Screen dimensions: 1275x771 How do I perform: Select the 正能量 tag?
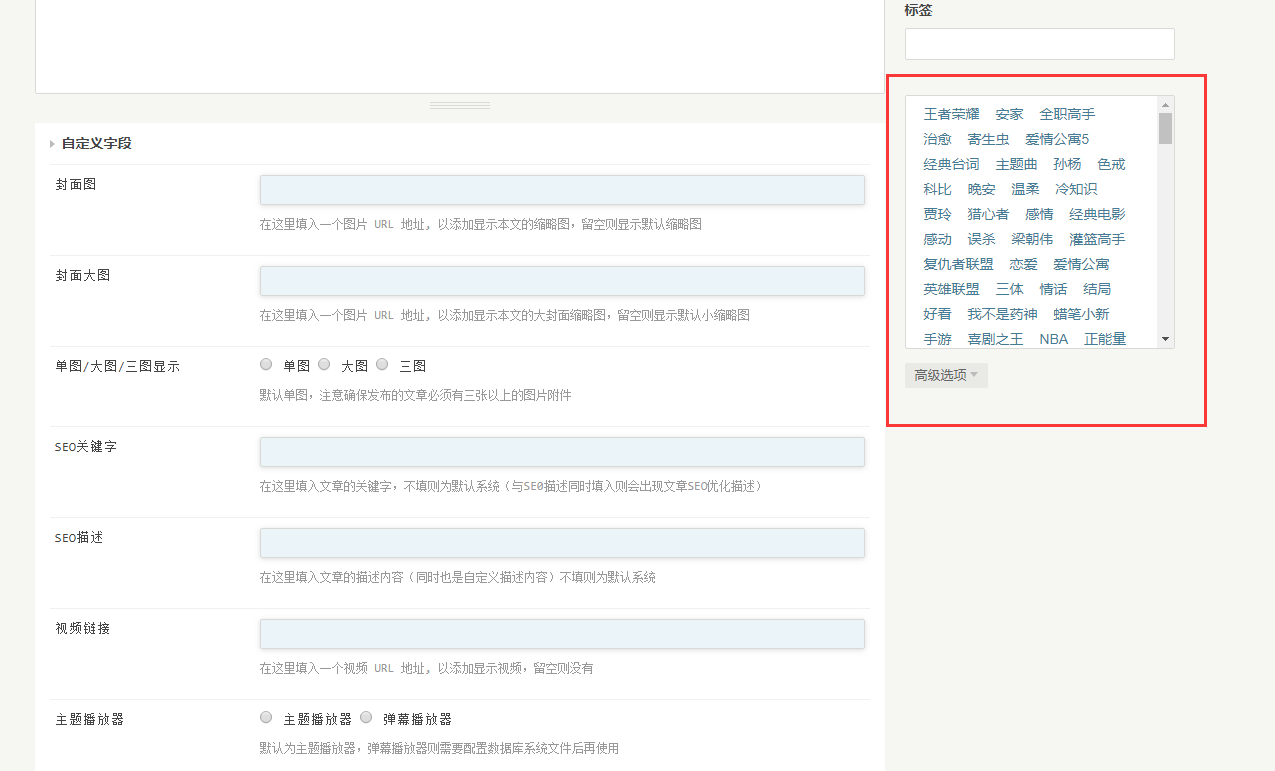point(1105,339)
